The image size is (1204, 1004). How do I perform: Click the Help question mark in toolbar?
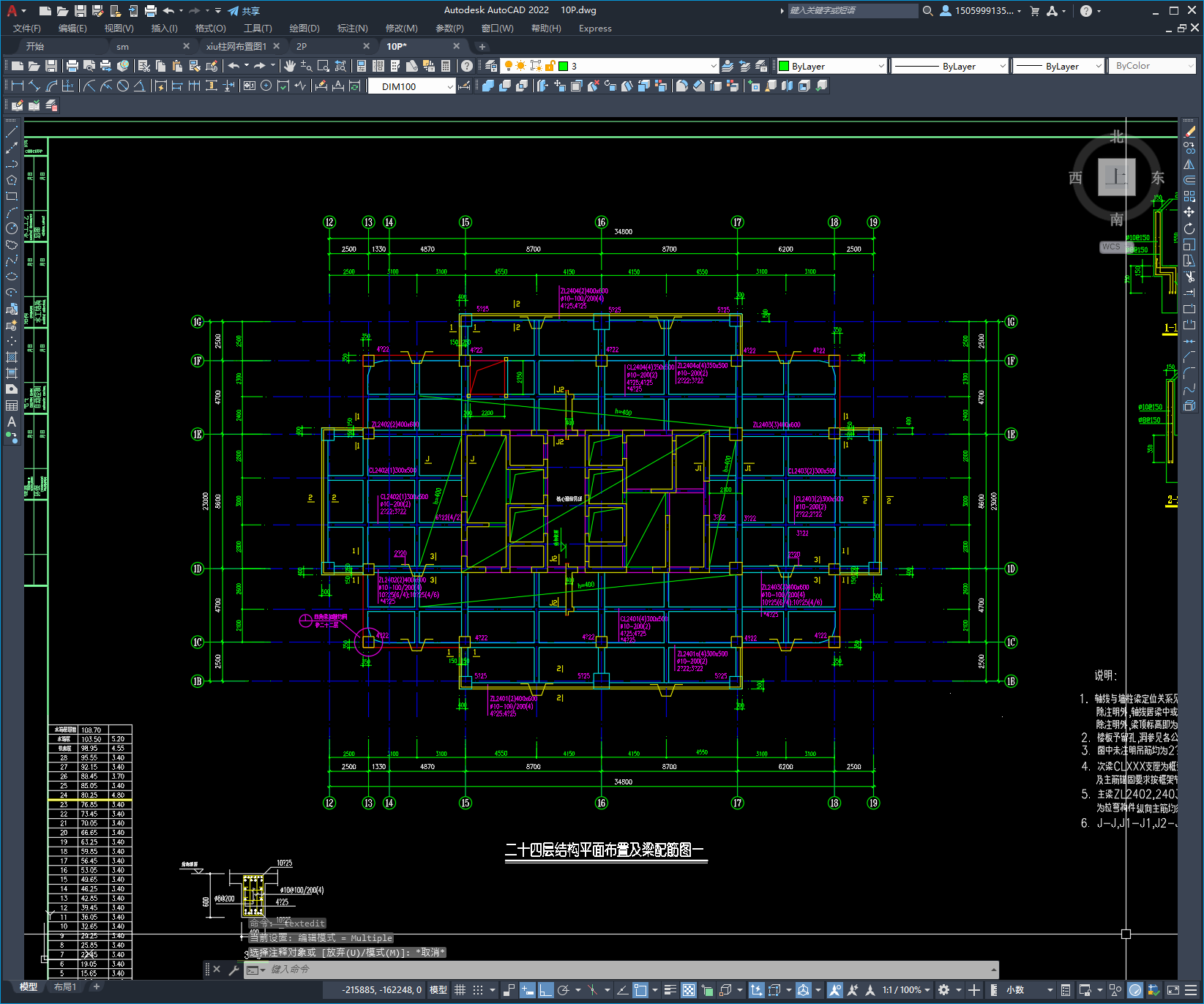click(467, 66)
